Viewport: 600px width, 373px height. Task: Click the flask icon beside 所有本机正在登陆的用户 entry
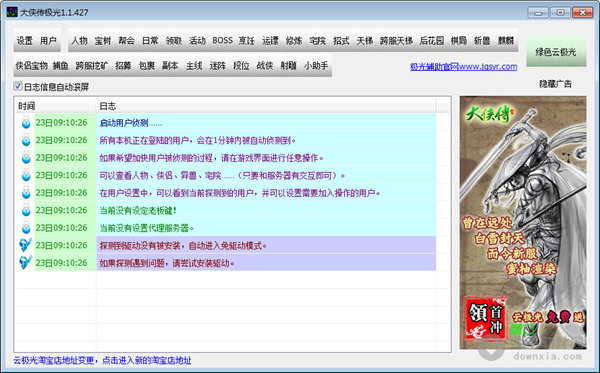pos(26,140)
